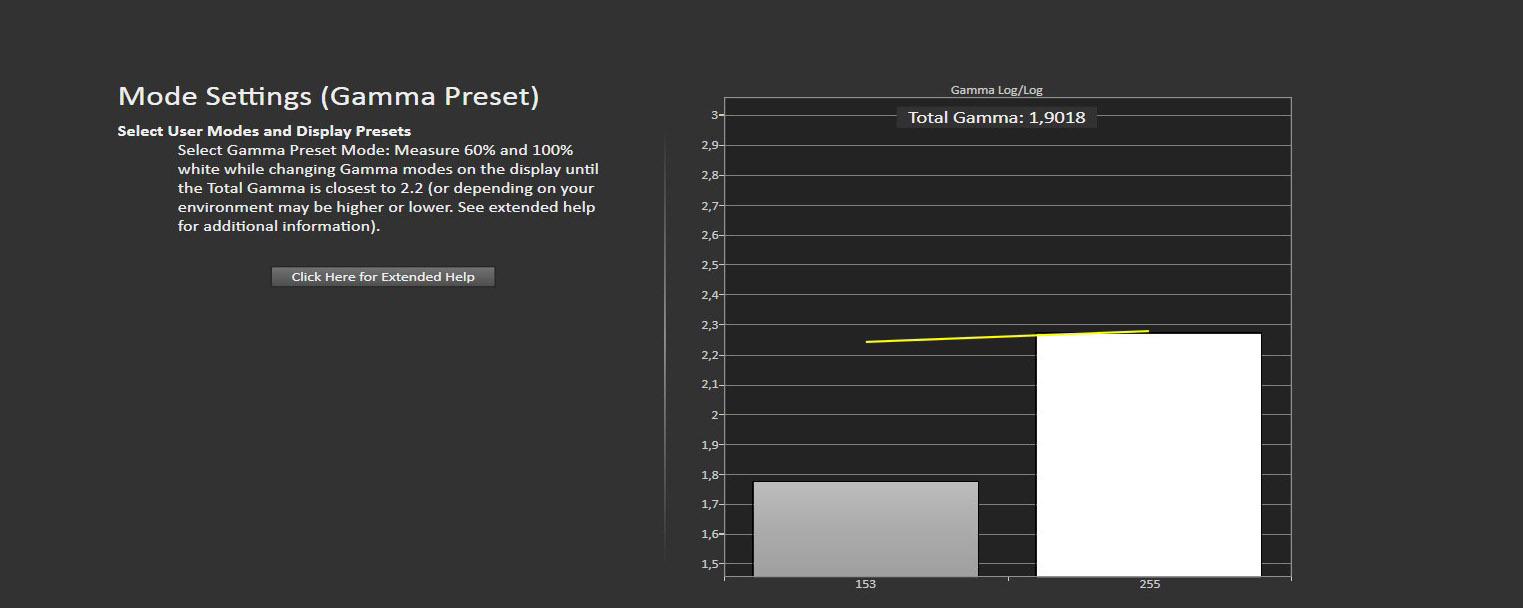Click the Total Gamma: 1,9018 readout

pos(996,117)
